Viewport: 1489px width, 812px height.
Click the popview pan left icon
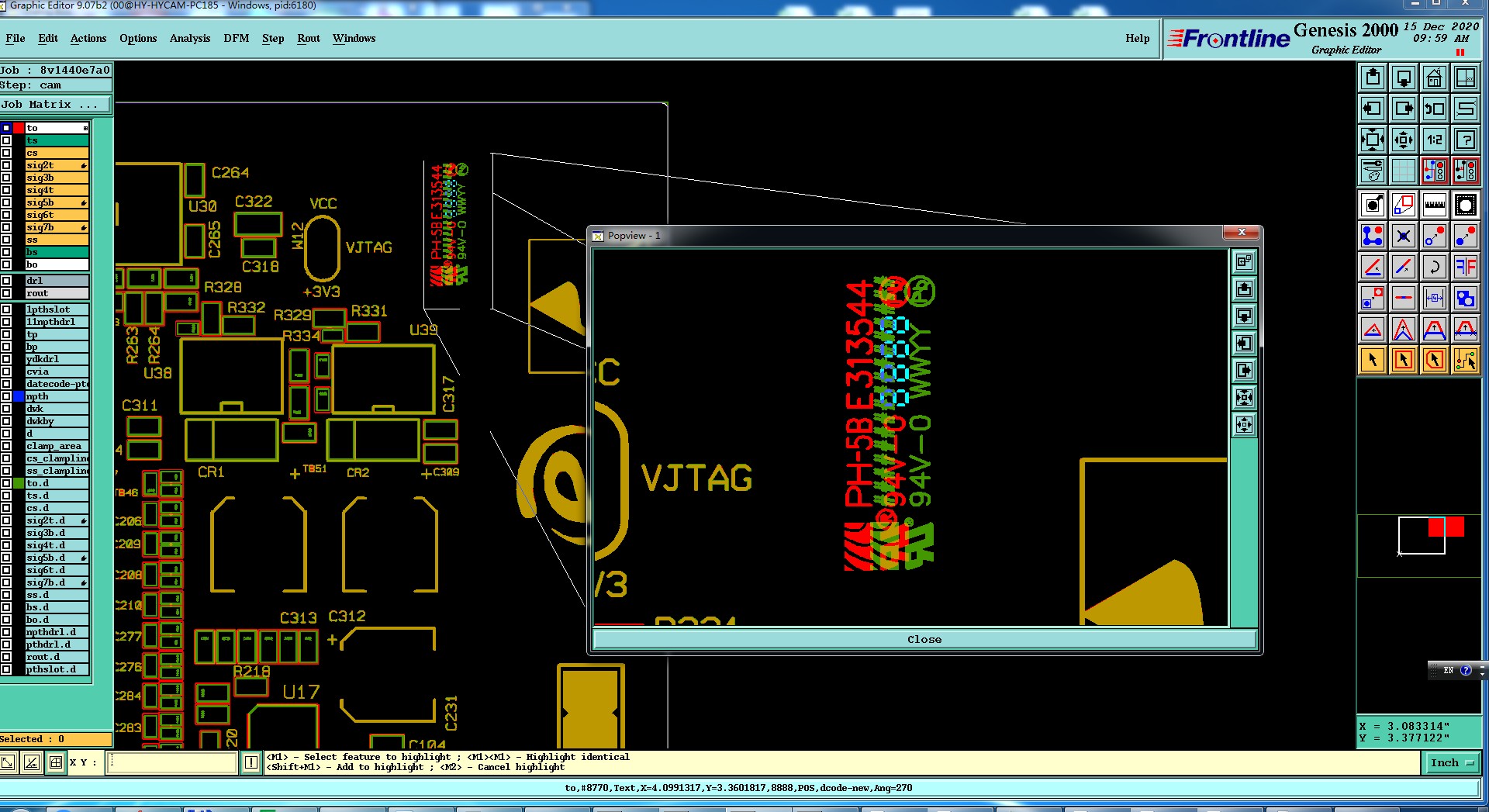tap(1244, 344)
